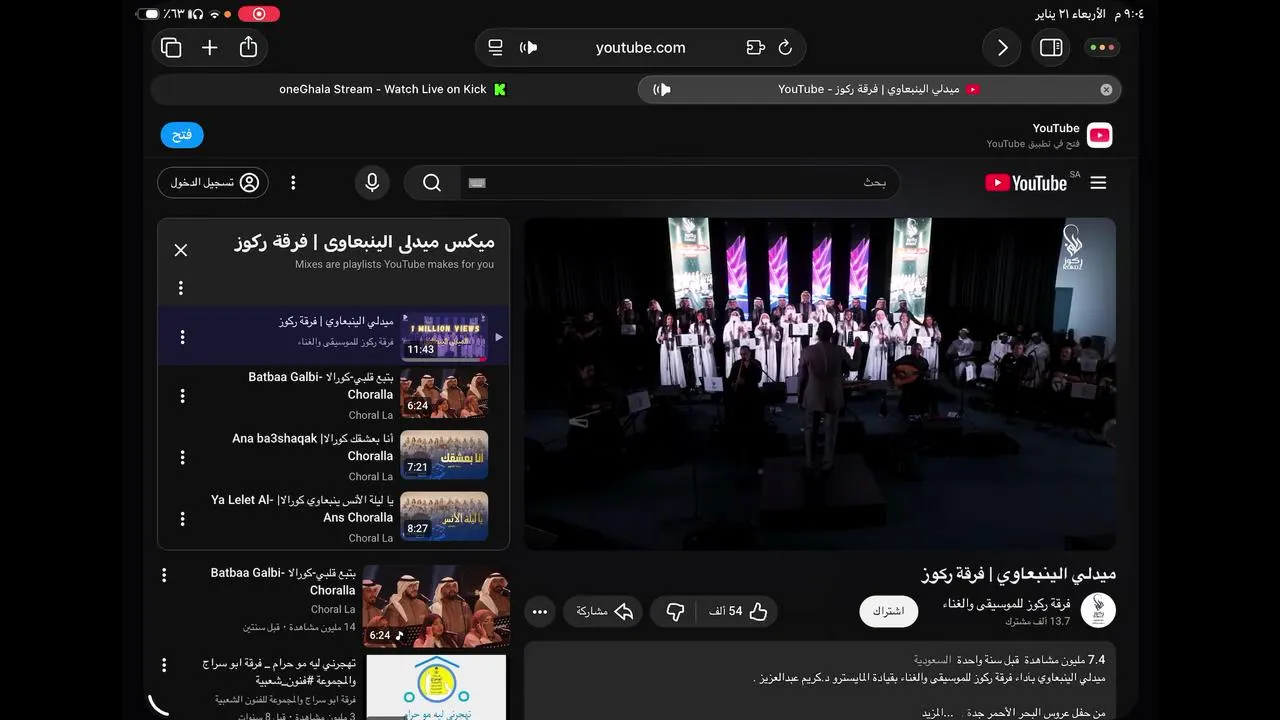The width and height of the screenshot is (1280, 720).
Task: Click the مشاركة share button
Action: click(x=605, y=611)
